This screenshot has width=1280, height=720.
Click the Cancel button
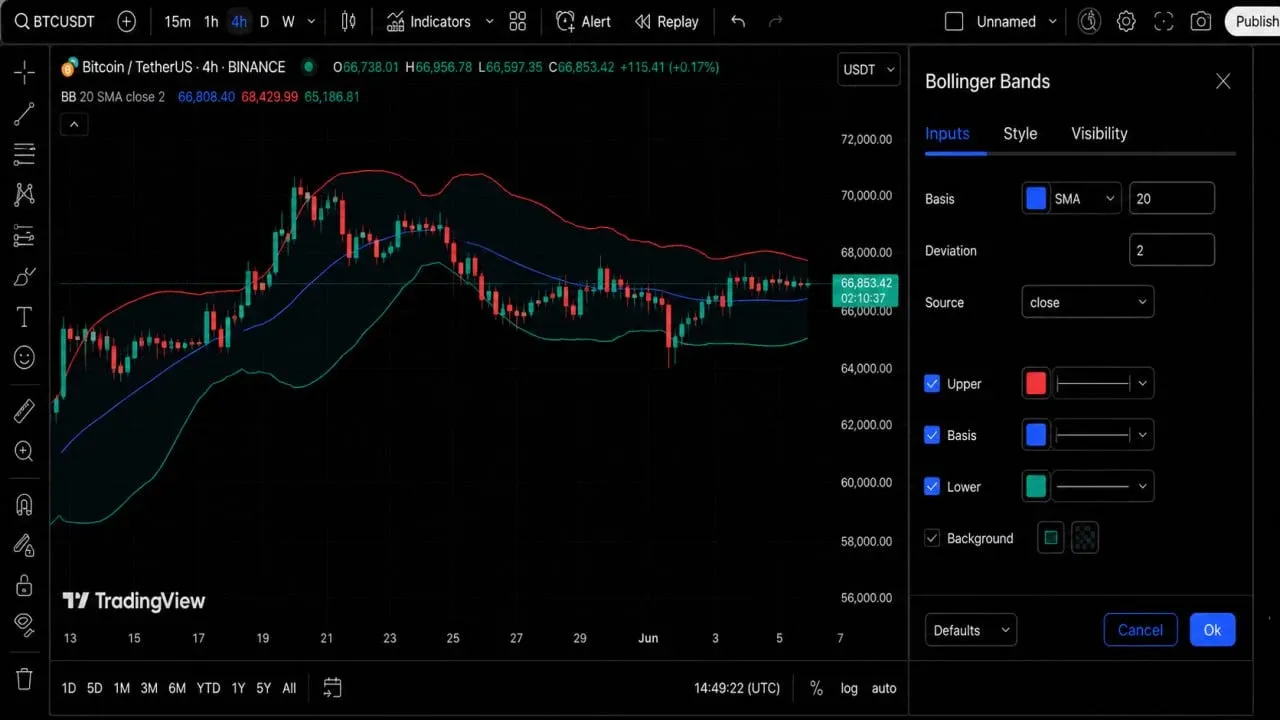tap(1140, 630)
